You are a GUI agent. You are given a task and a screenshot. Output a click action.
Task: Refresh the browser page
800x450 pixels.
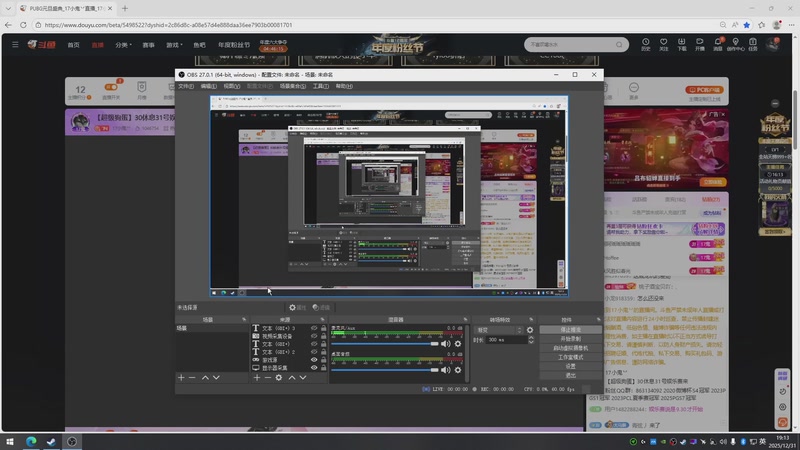23,24
